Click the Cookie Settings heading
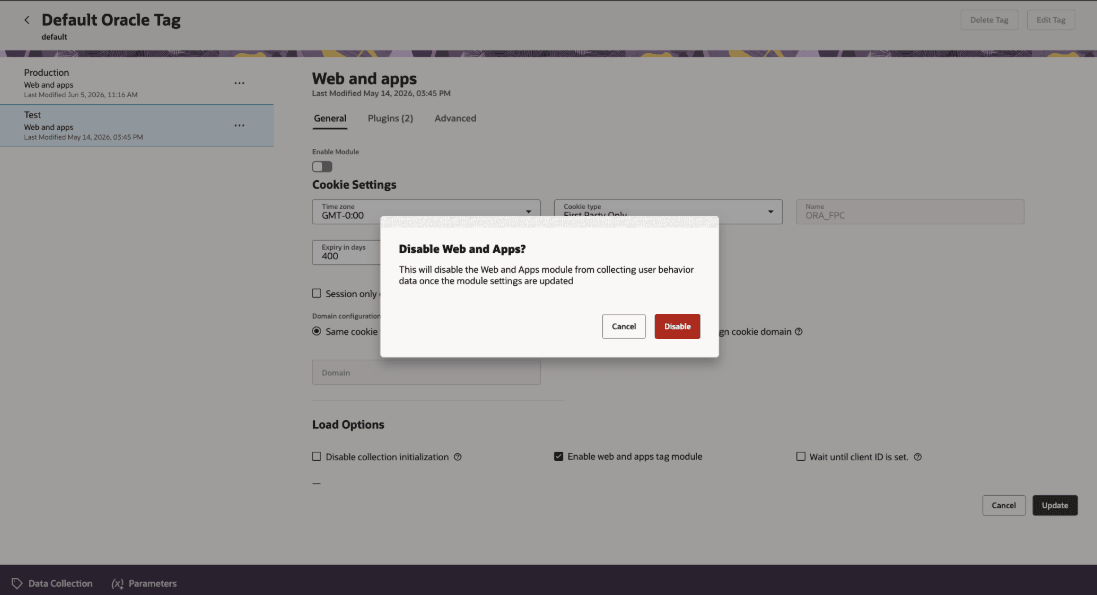1097x595 pixels. coord(354,185)
